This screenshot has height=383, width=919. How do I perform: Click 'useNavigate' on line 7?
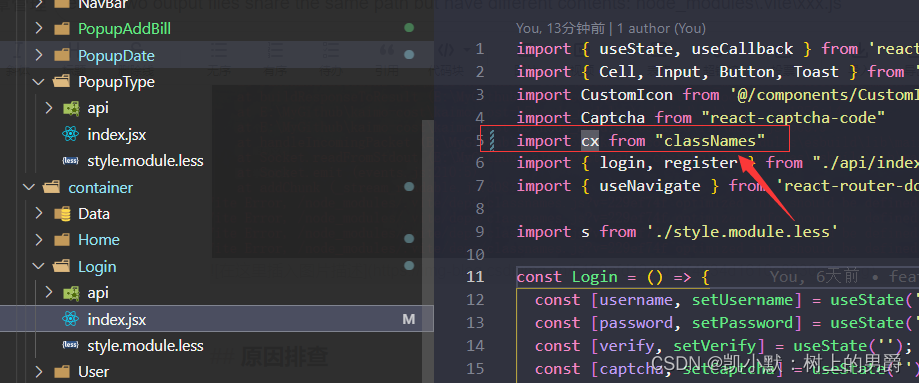(x=650, y=186)
